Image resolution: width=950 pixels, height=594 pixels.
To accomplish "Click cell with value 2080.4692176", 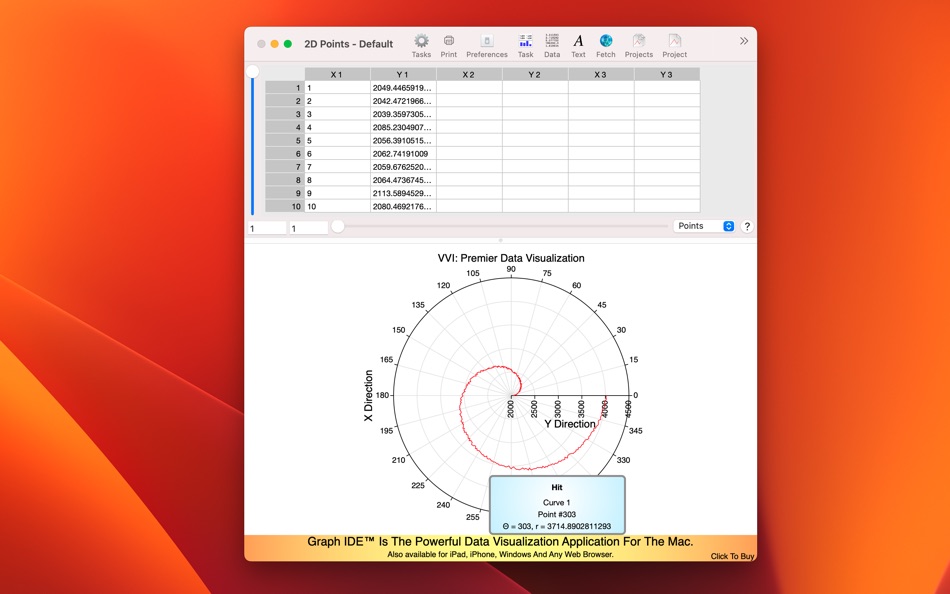I will tap(403, 207).
